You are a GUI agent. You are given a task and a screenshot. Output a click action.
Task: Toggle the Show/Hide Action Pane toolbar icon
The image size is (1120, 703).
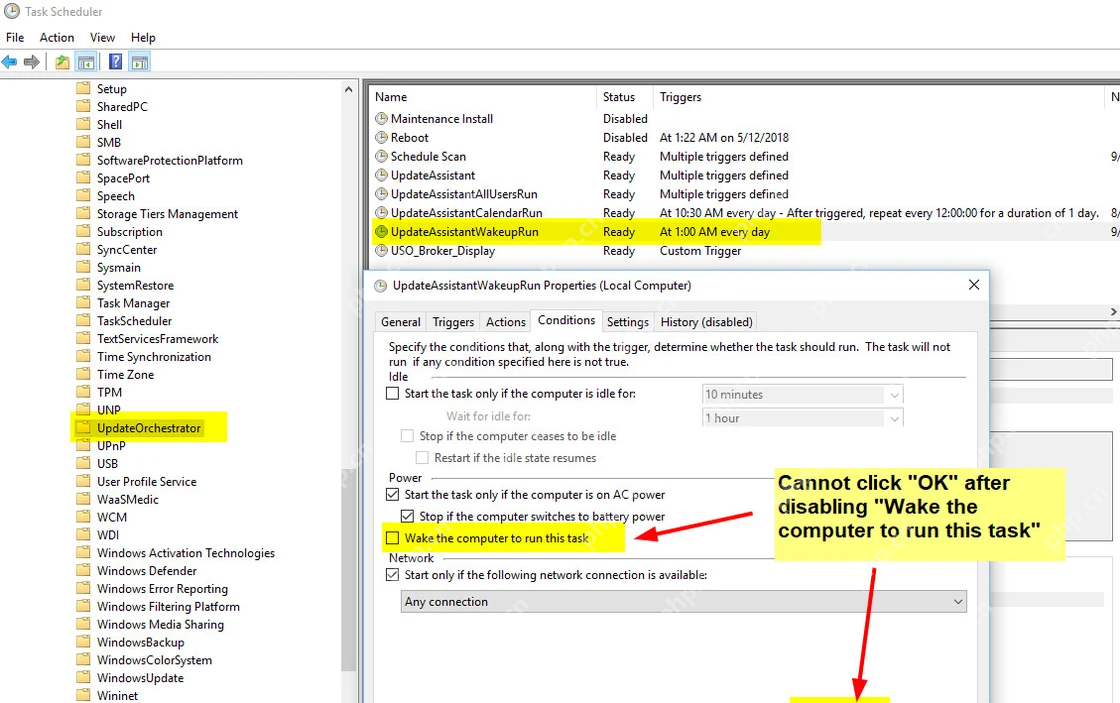click(140, 62)
